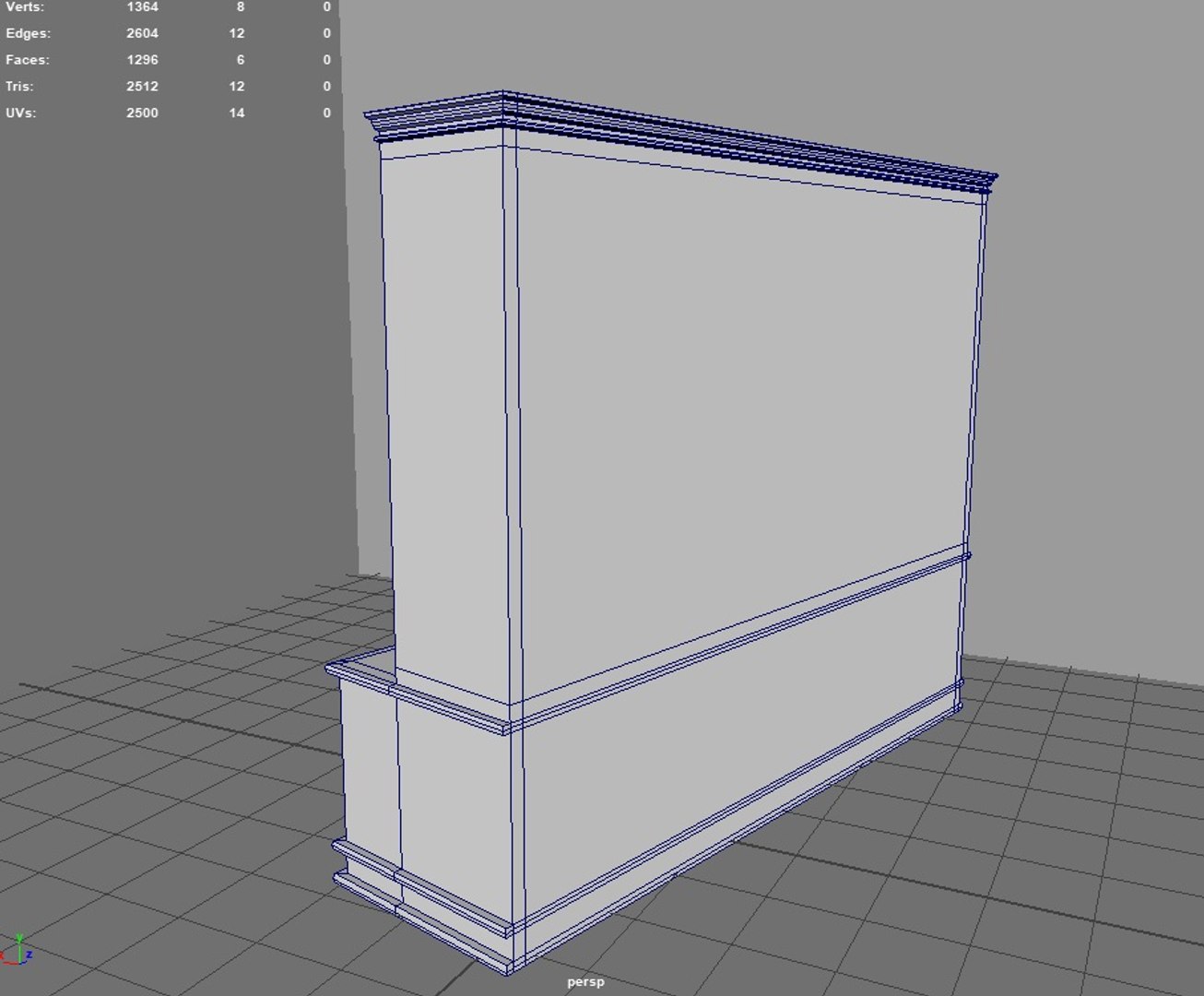
Task: Click the "Faces:" heads-up display label
Action: pos(28,60)
